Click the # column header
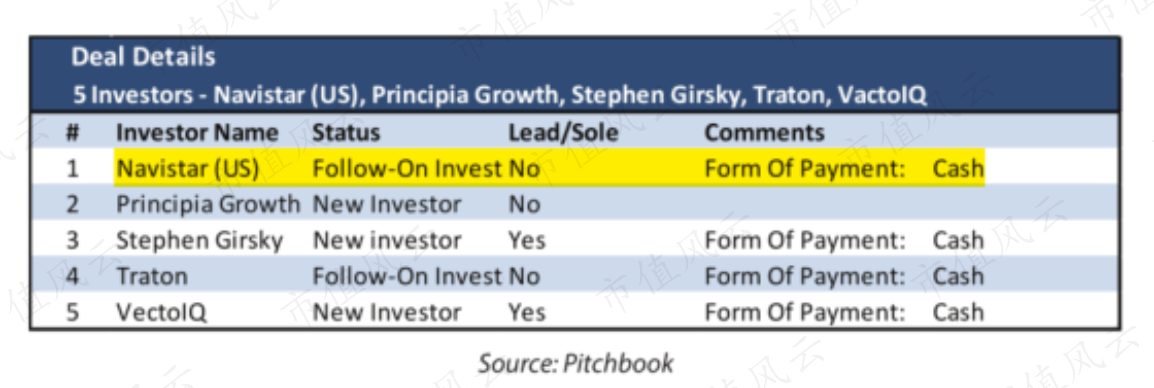Screen dimensions: 1154x388 (72, 133)
